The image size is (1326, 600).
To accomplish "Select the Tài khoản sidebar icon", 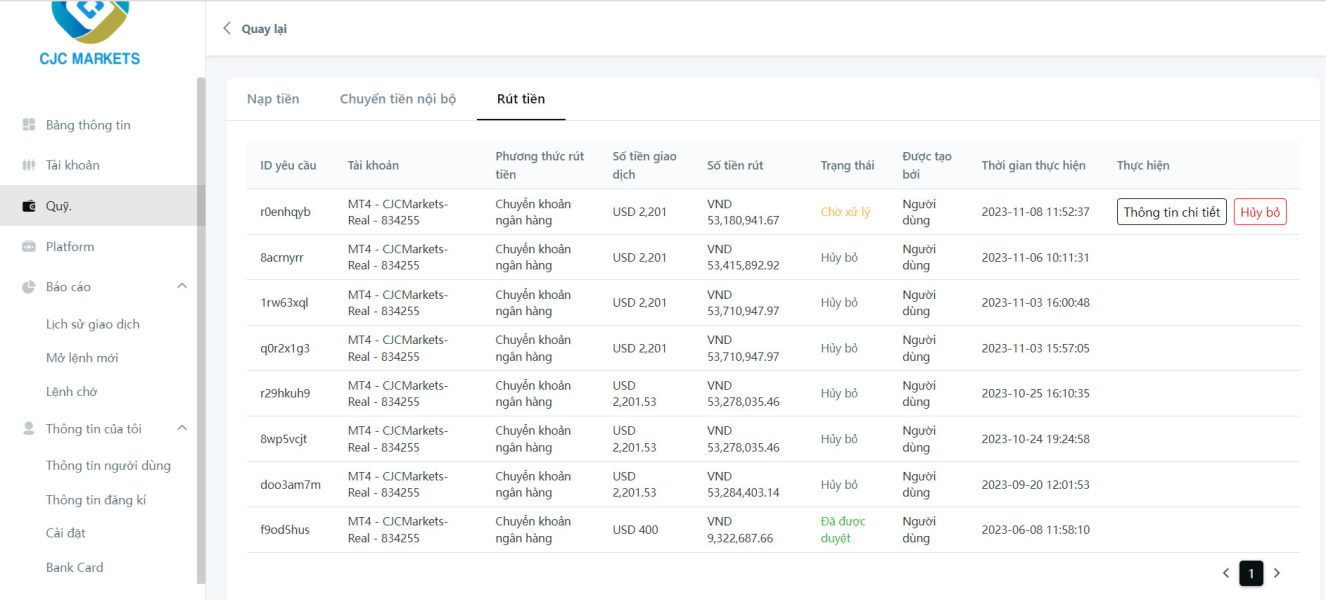I will [x=29, y=165].
